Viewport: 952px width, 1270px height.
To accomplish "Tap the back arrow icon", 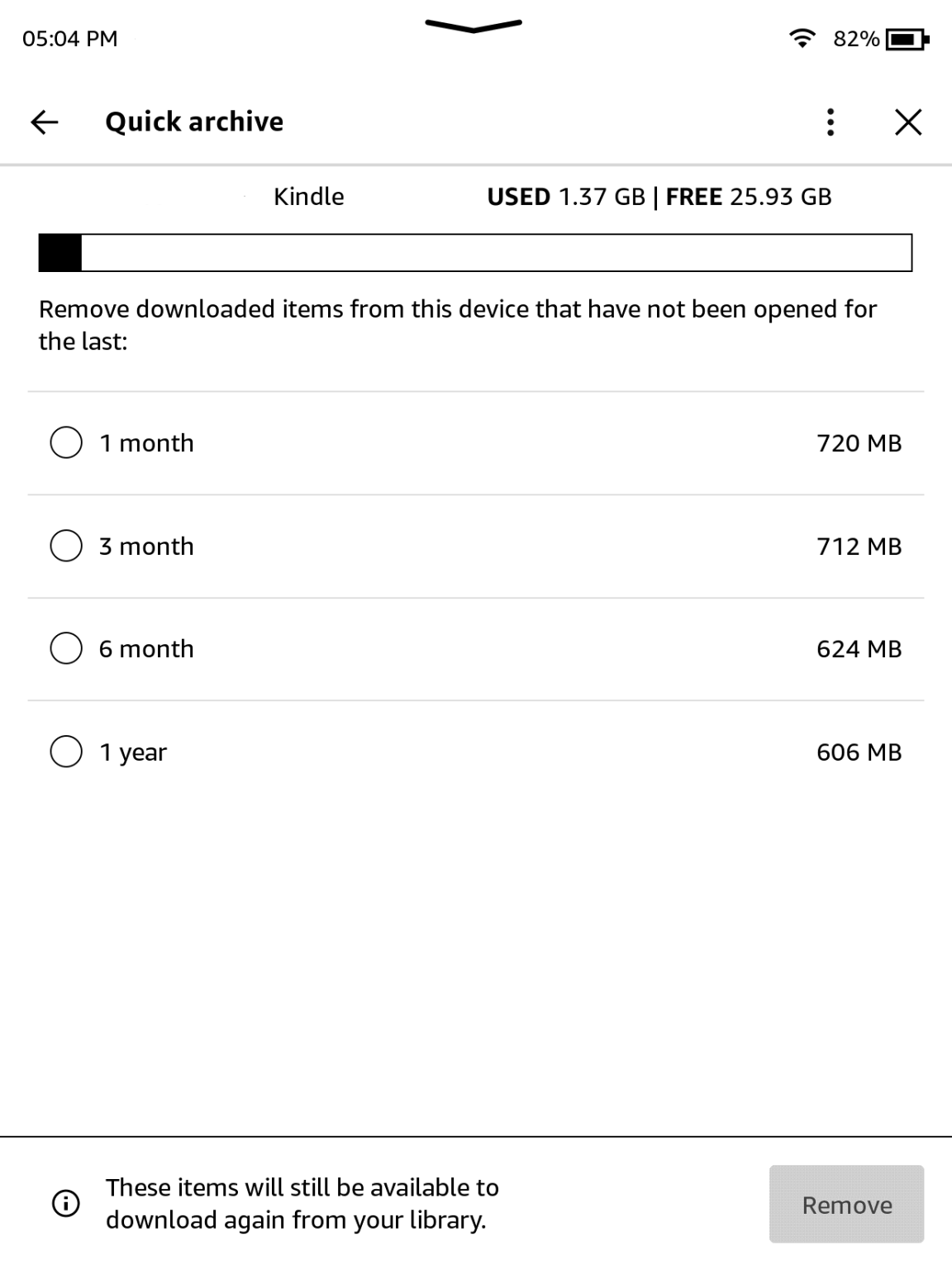I will (44, 122).
